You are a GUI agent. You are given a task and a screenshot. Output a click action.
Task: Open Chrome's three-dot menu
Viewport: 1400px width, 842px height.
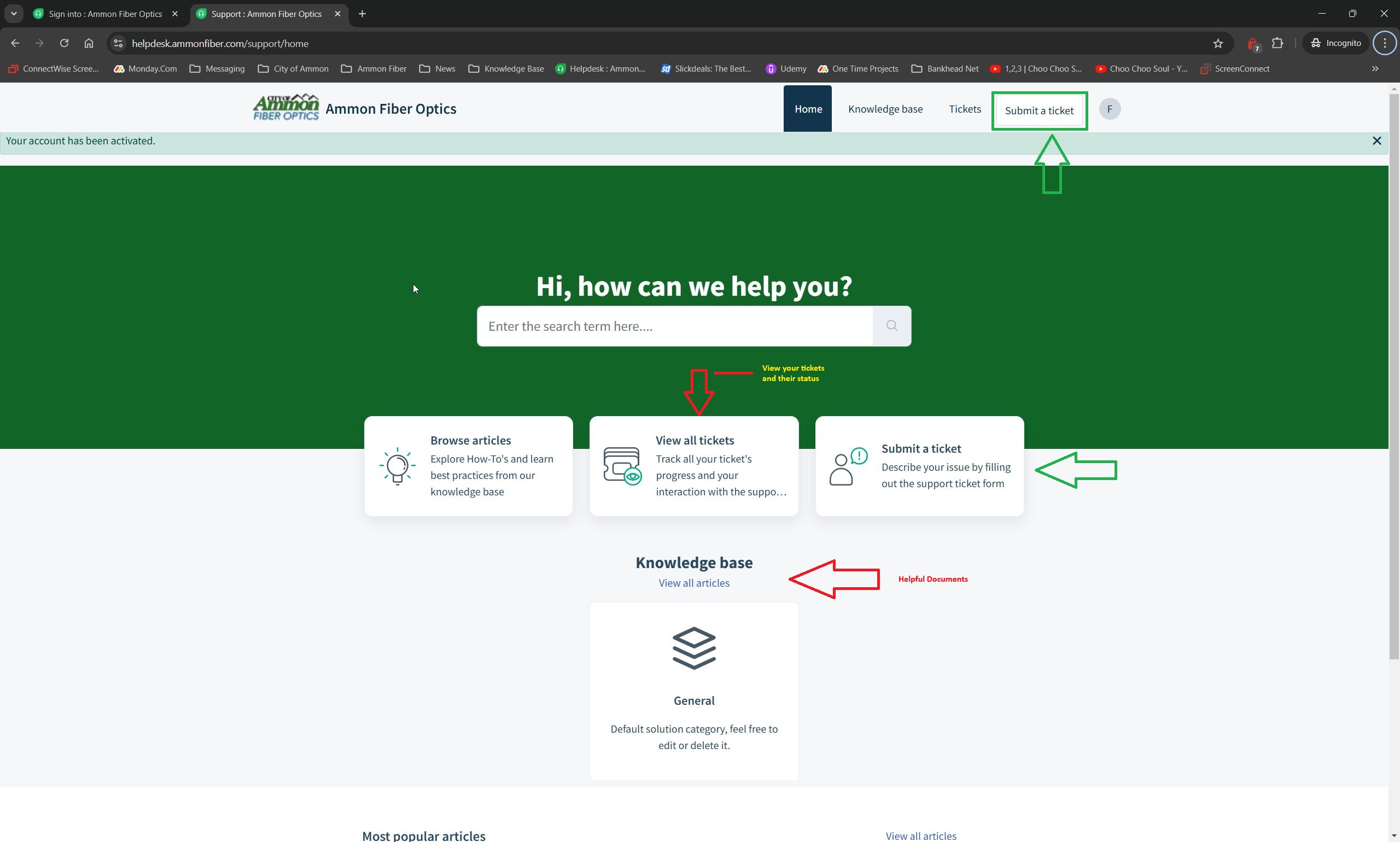(1385, 44)
